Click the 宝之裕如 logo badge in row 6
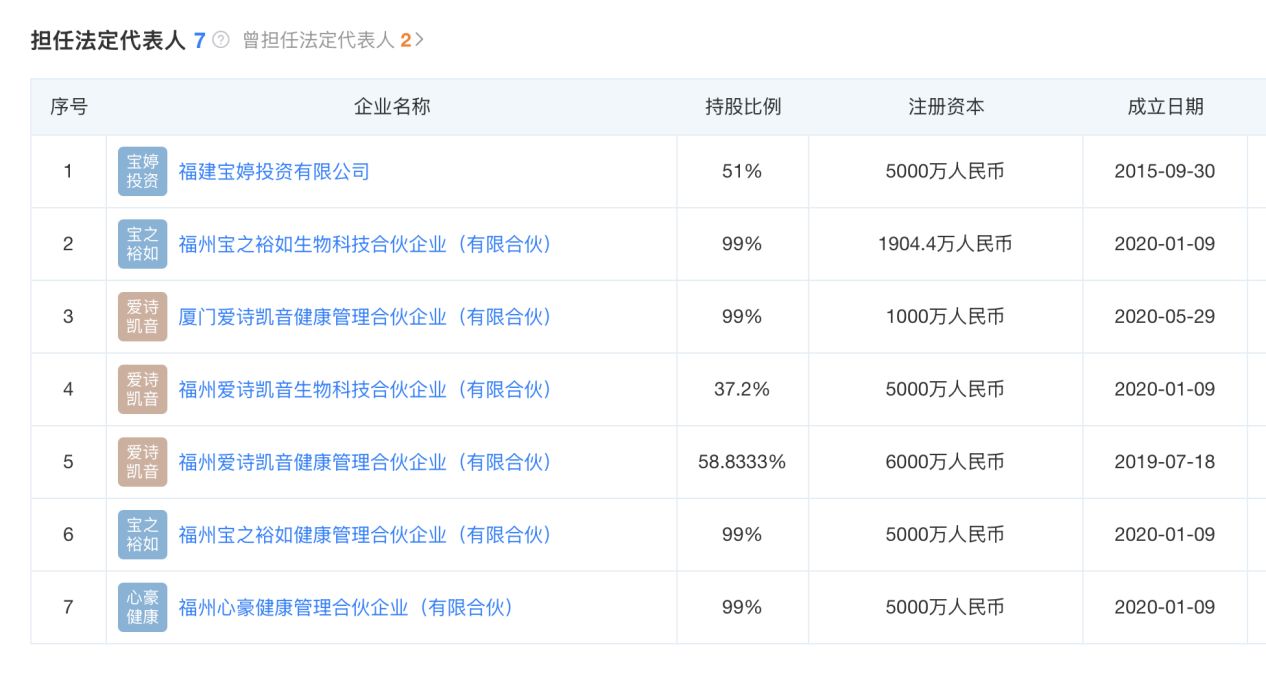 (x=143, y=535)
